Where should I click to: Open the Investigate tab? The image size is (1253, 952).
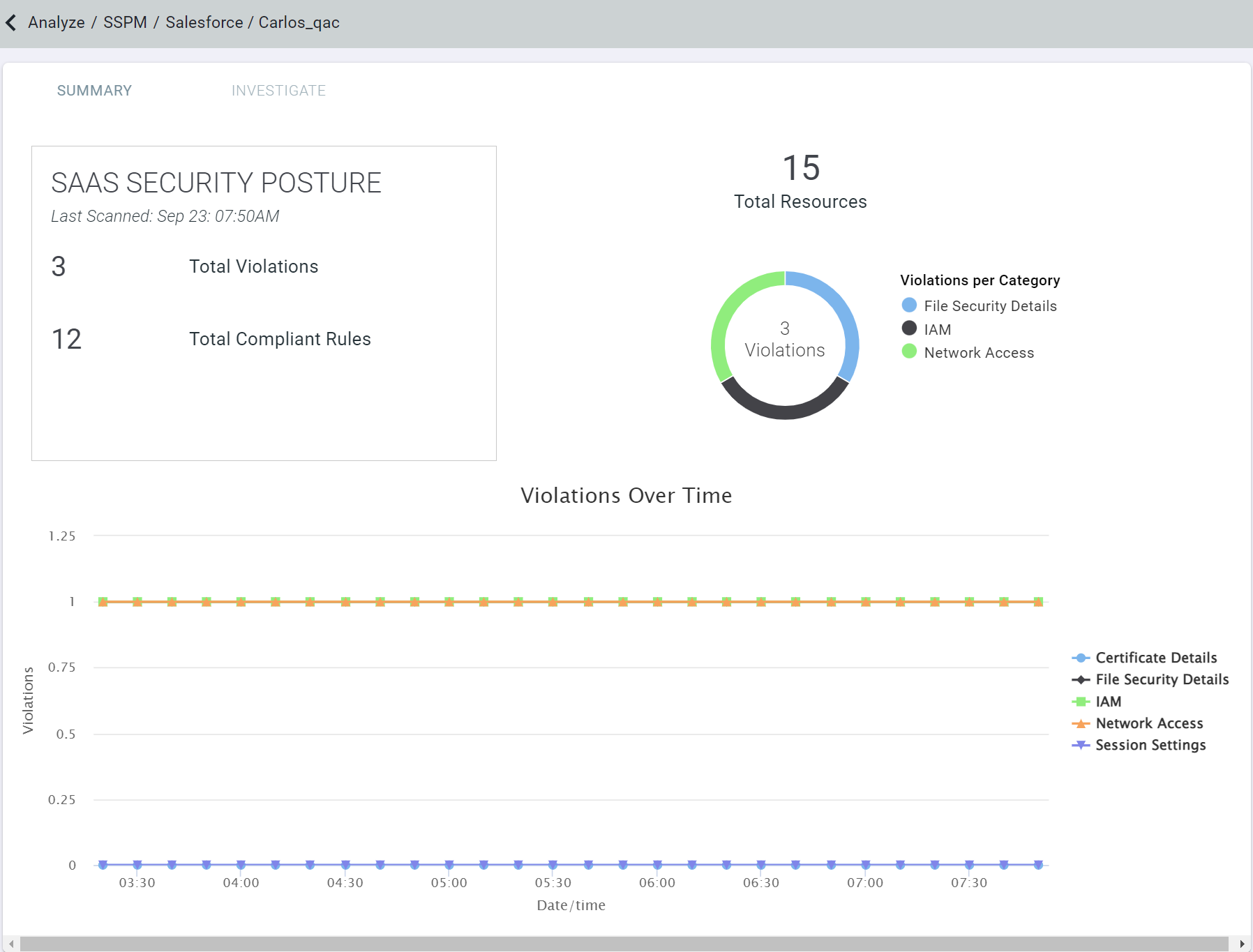point(278,91)
